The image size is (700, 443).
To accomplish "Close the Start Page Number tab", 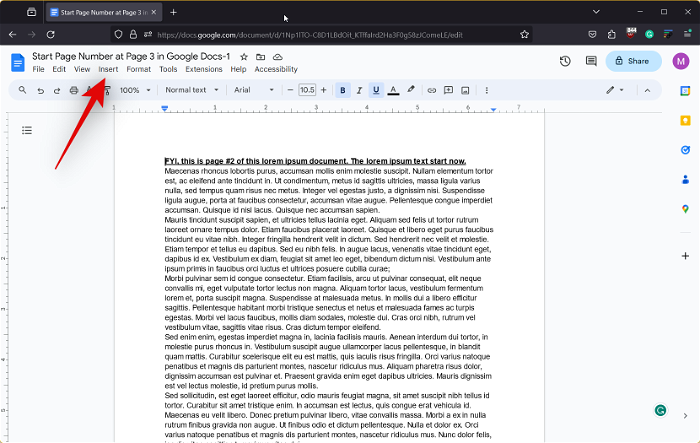I will point(154,13).
